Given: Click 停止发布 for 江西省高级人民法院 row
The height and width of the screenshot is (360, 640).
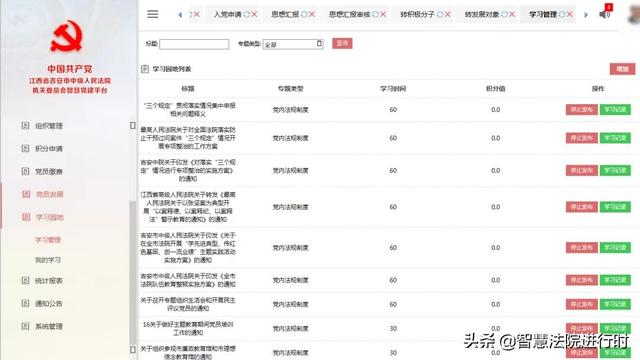Looking at the screenshot, I should pyautogui.click(x=582, y=207).
